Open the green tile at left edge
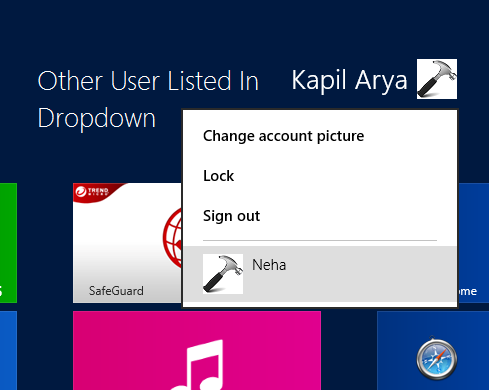 tap(8, 243)
